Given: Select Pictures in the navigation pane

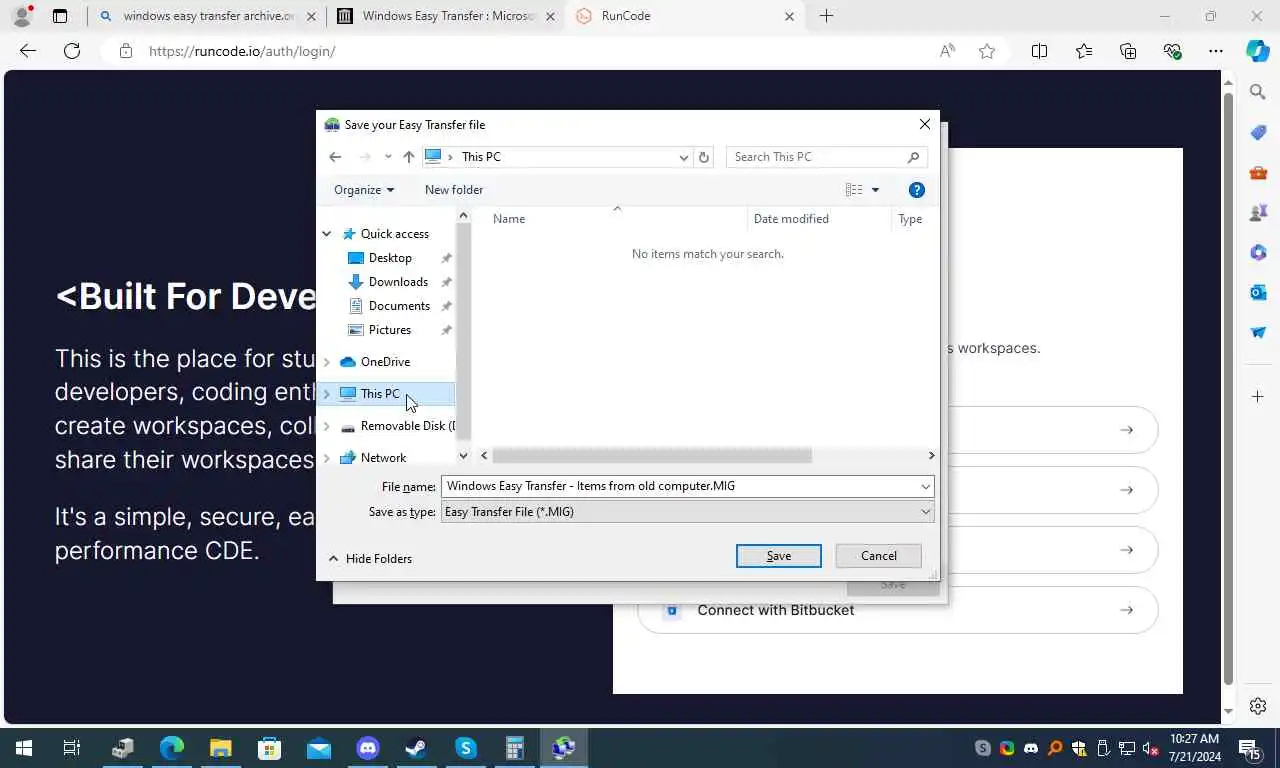Looking at the screenshot, I should click(390, 330).
